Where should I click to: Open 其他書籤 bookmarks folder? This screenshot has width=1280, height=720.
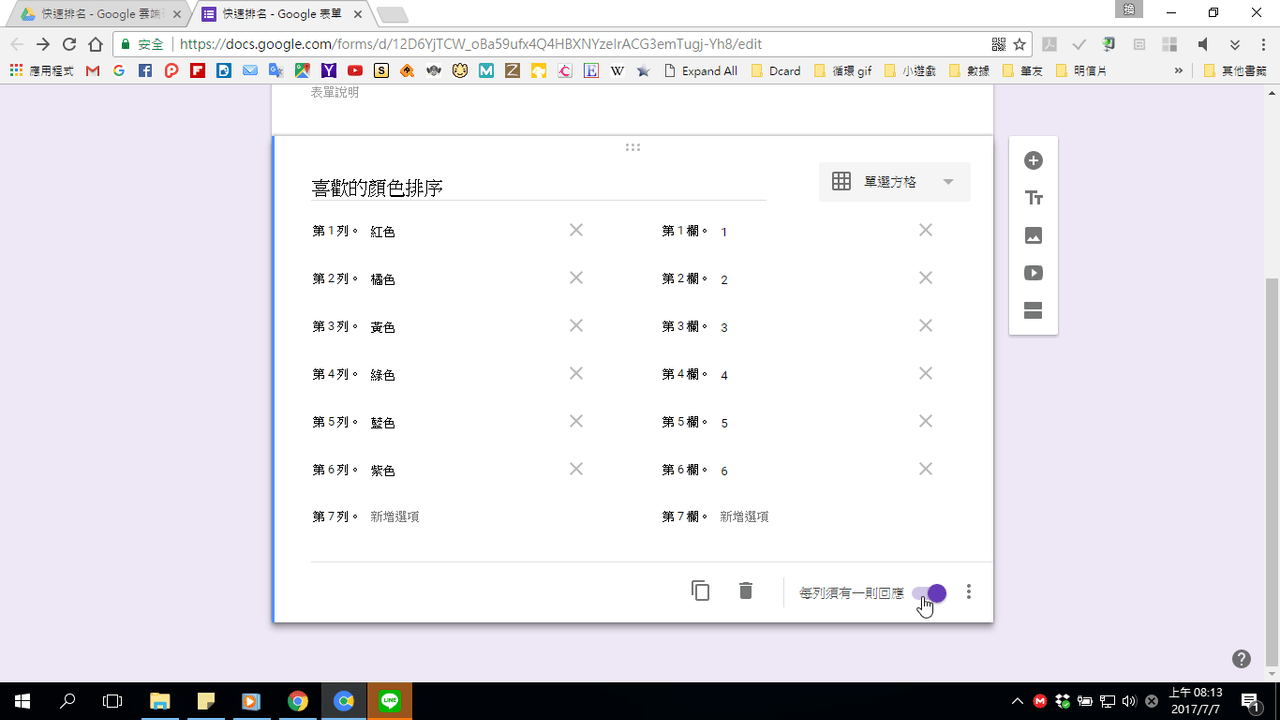coord(1235,71)
